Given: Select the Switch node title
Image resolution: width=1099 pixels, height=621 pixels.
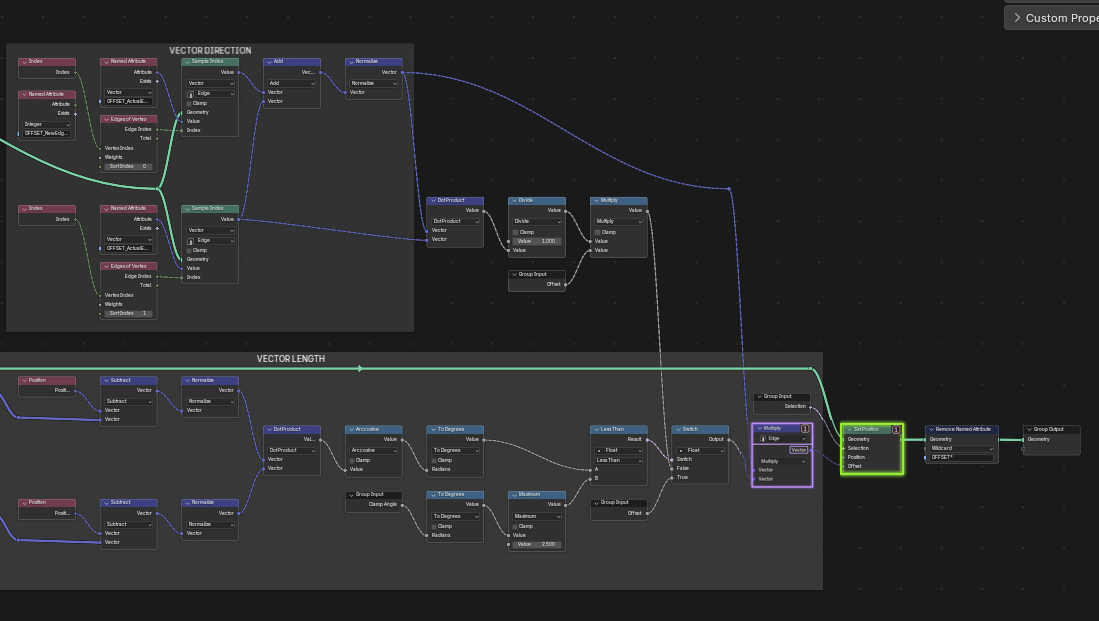Looking at the screenshot, I should tap(690, 429).
